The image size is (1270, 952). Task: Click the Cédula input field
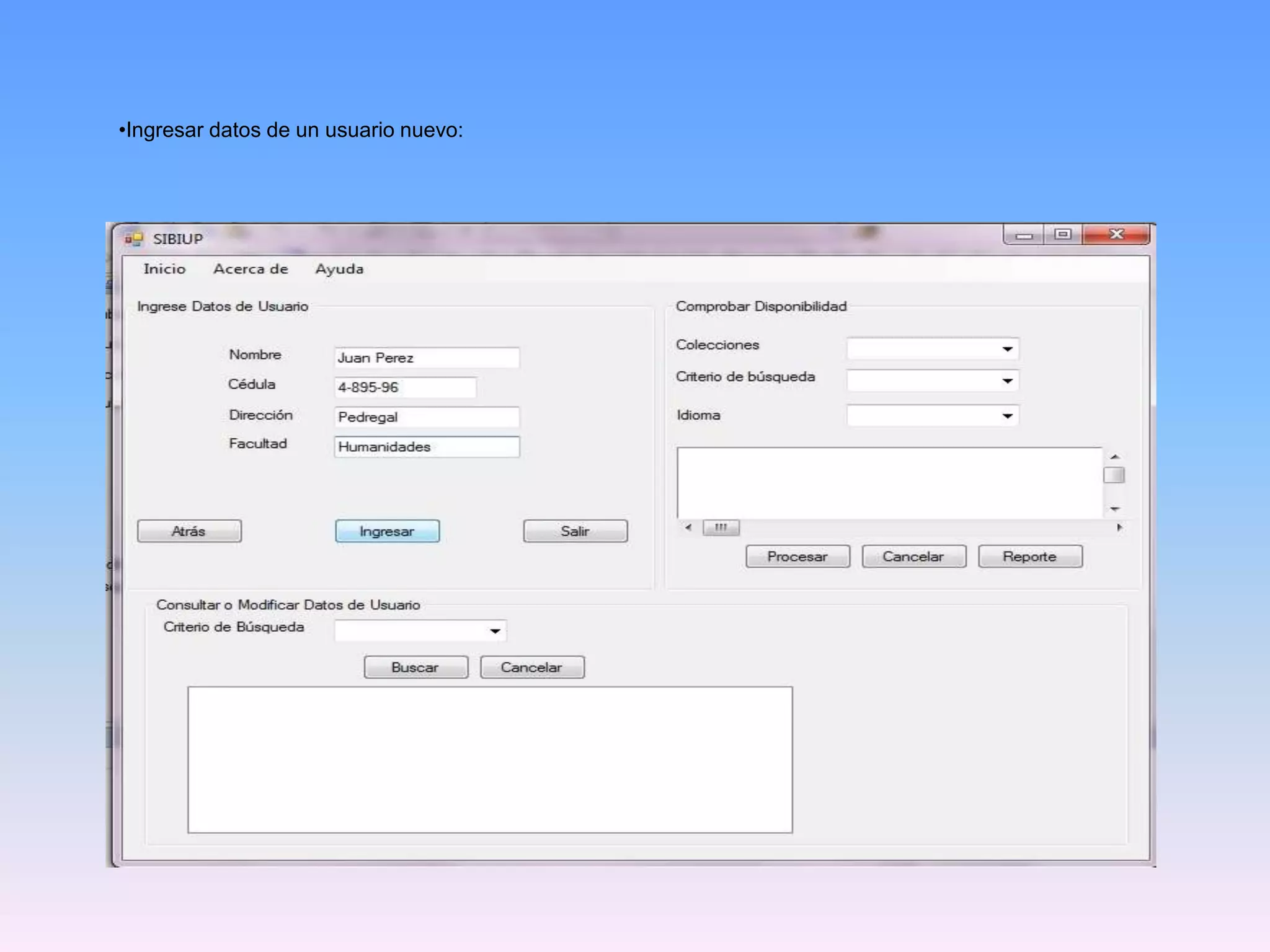405,387
